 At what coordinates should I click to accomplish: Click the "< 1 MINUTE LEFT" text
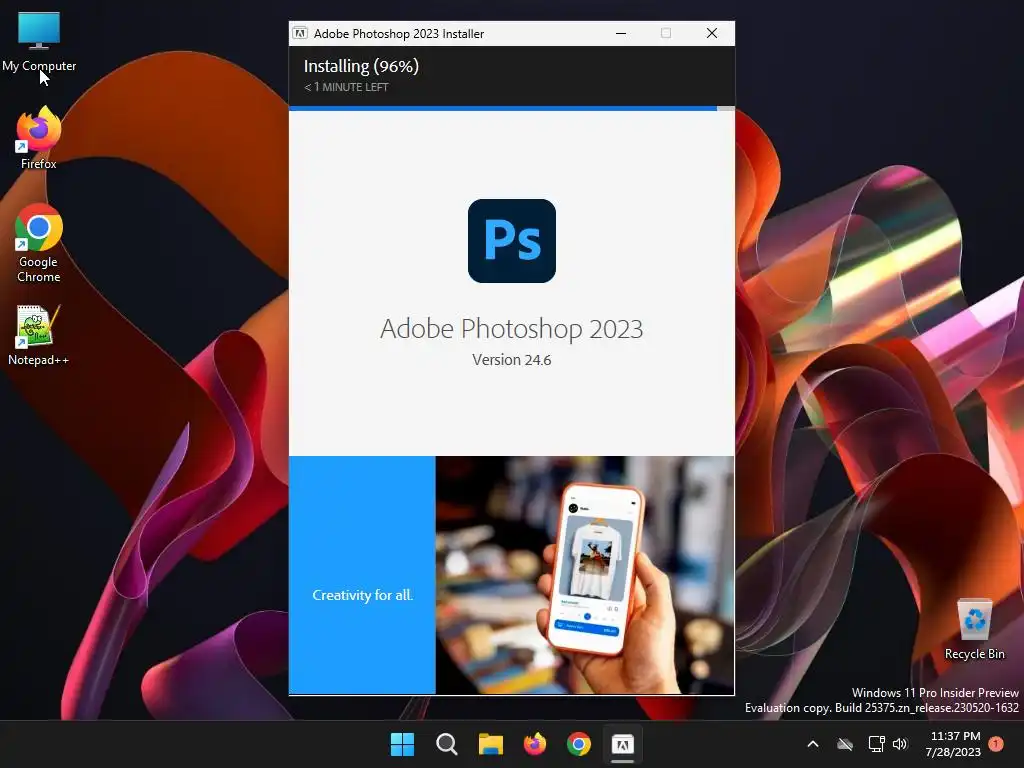point(346,87)
